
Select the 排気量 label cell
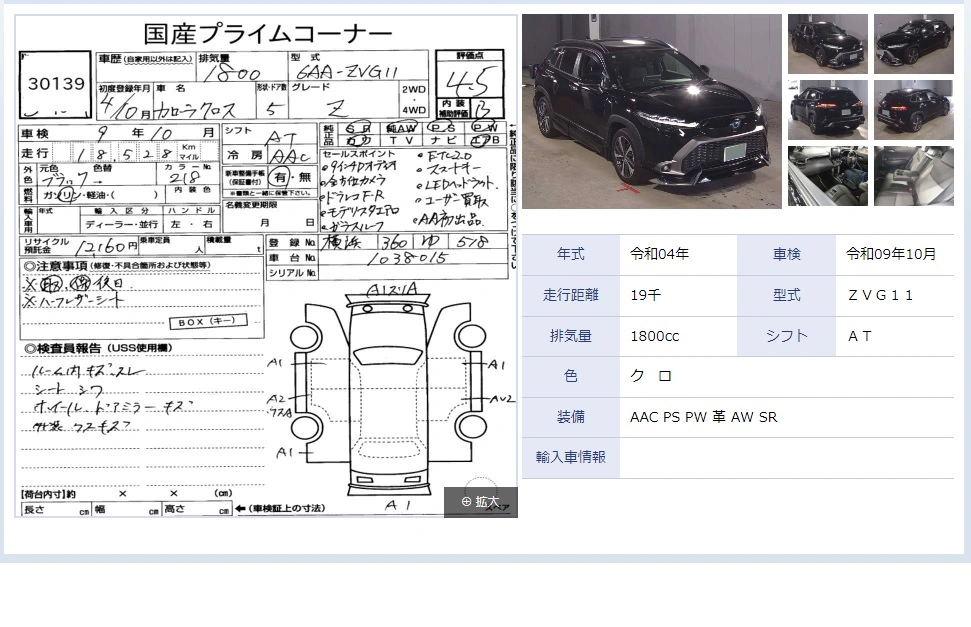tap(570, 336)
